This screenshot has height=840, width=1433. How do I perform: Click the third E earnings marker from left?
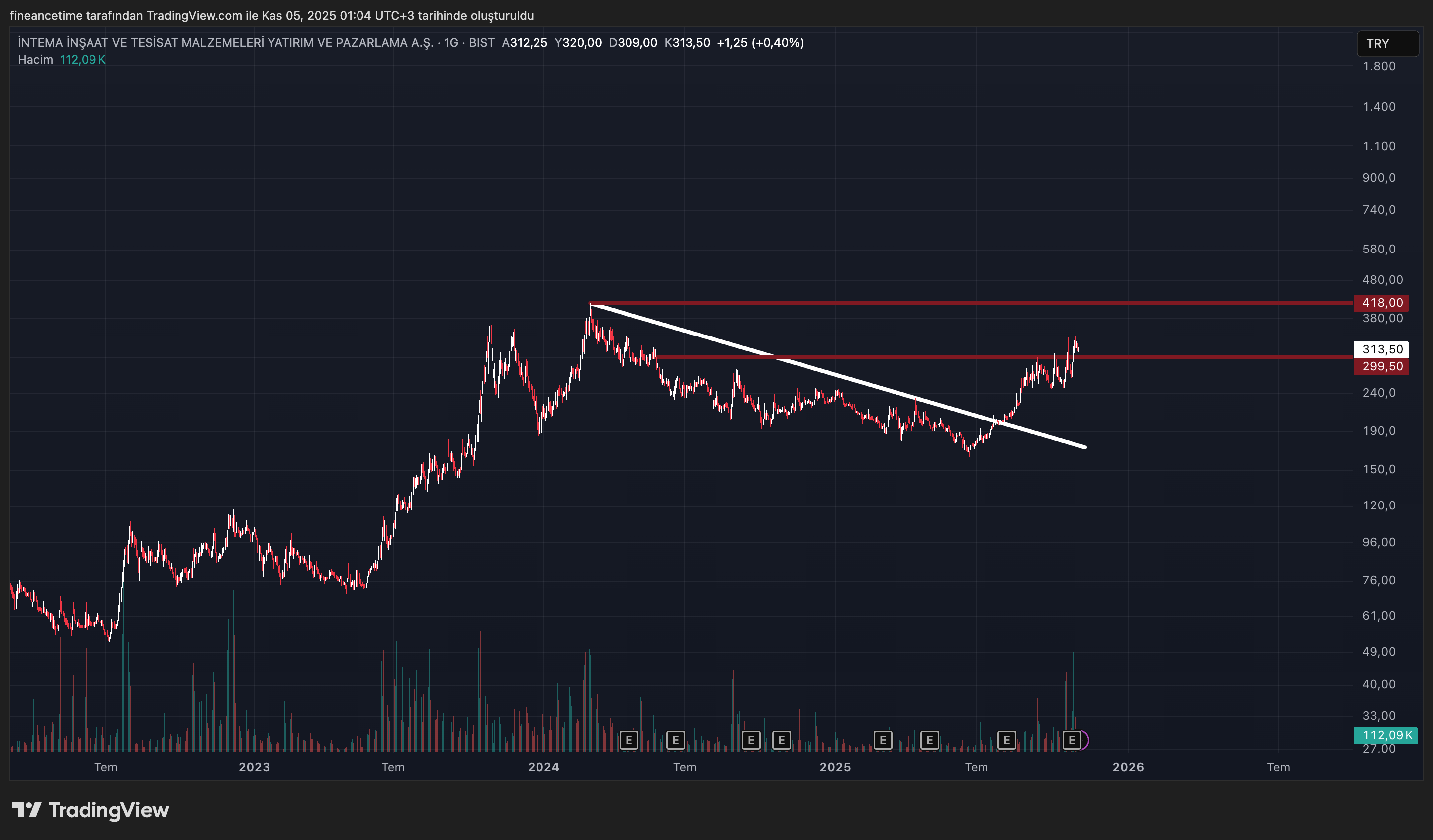(751, 740)
